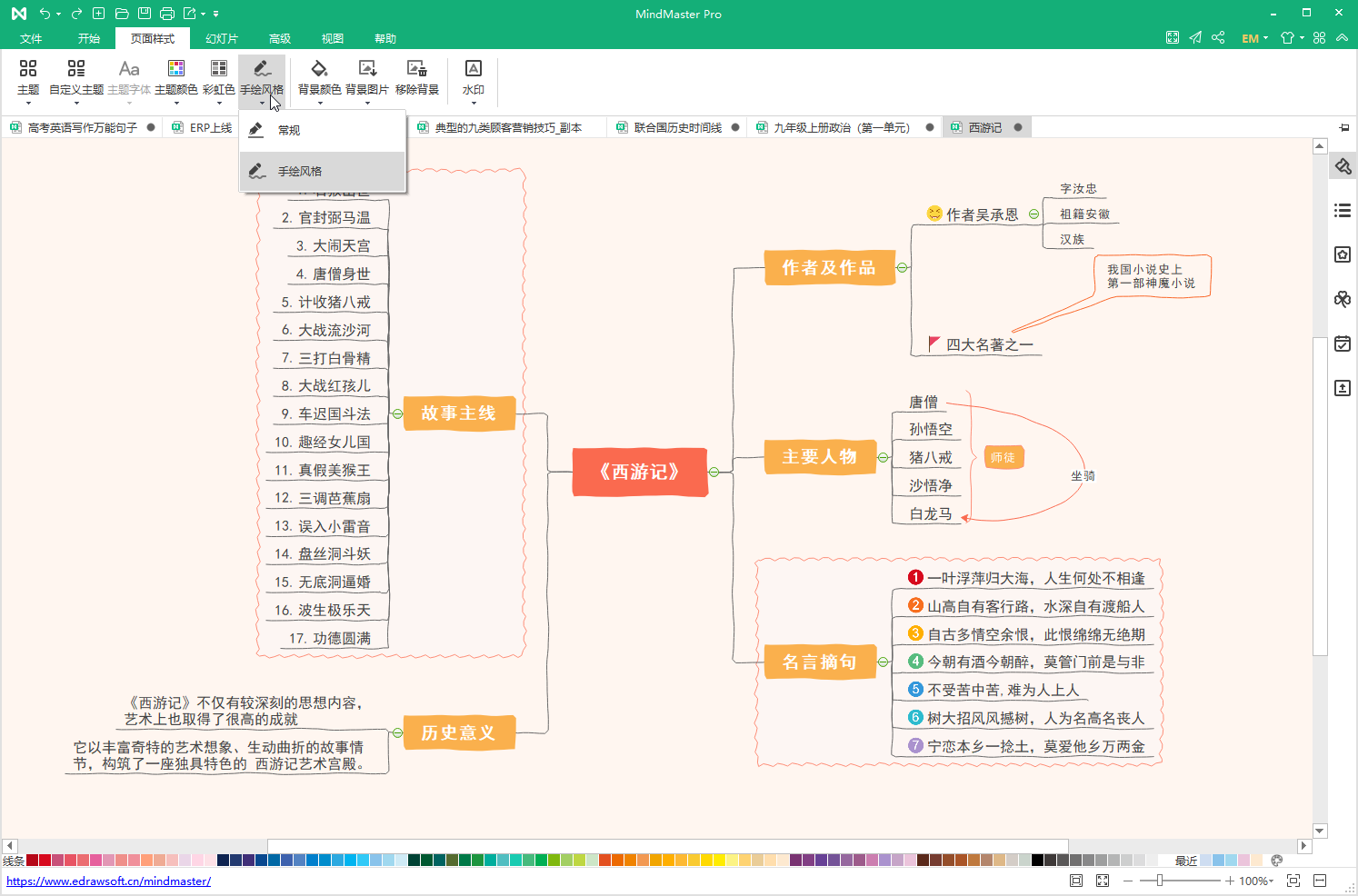Switch to the 帮助 ribbon tab
The height and width of the screenshot is (896, 1358).
coord(385,38)
